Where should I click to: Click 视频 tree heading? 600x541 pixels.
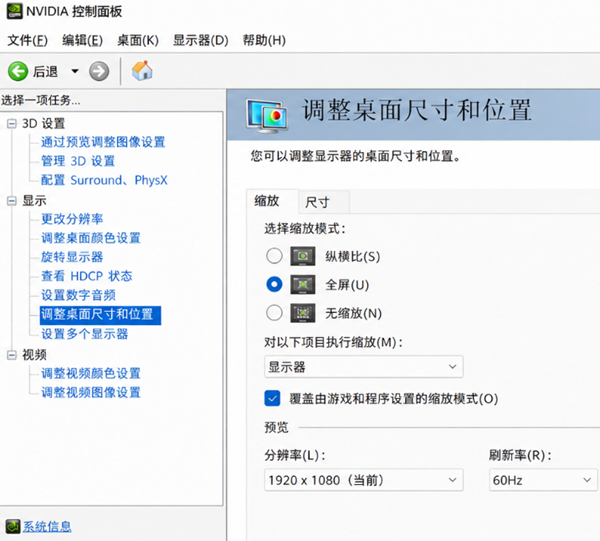[34, 355]
